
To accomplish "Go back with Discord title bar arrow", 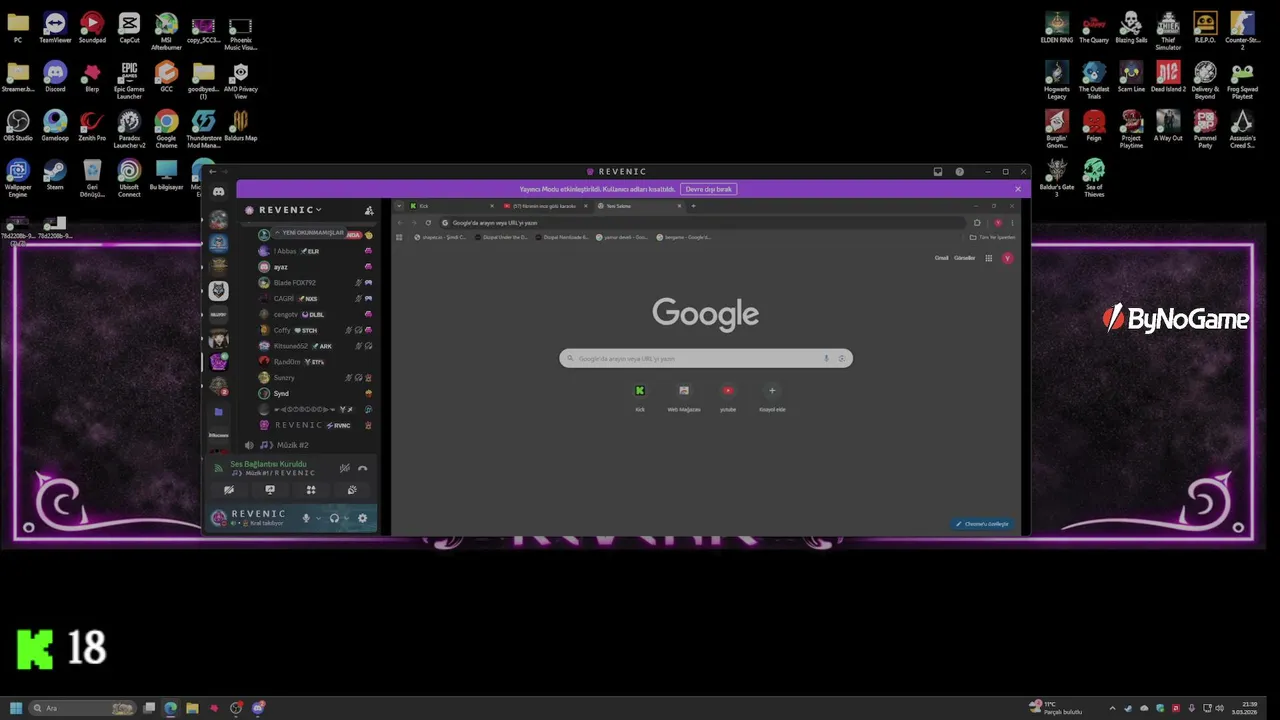I will [212, 172].
